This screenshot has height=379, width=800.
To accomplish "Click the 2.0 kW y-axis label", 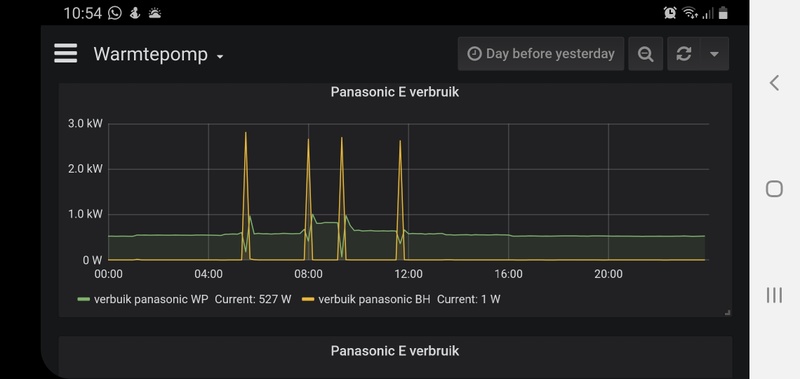I will click(x=85, y=169).
